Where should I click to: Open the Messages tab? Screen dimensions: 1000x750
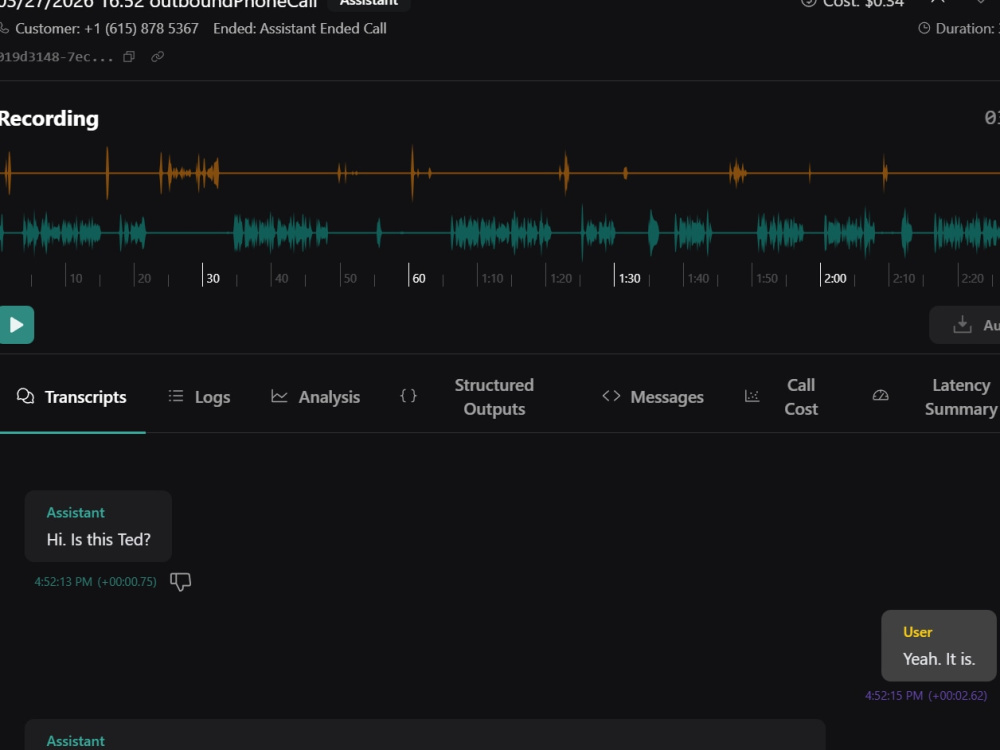[x=653, y=397]
